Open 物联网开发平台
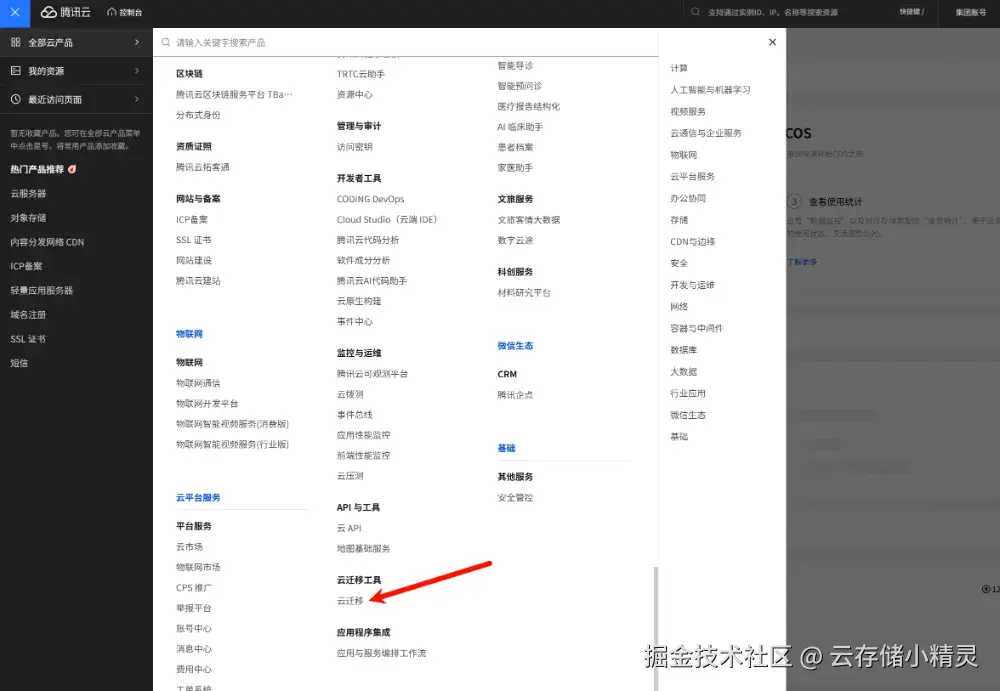This screenshot has height=691, width=1000. [x=207, y=404]
